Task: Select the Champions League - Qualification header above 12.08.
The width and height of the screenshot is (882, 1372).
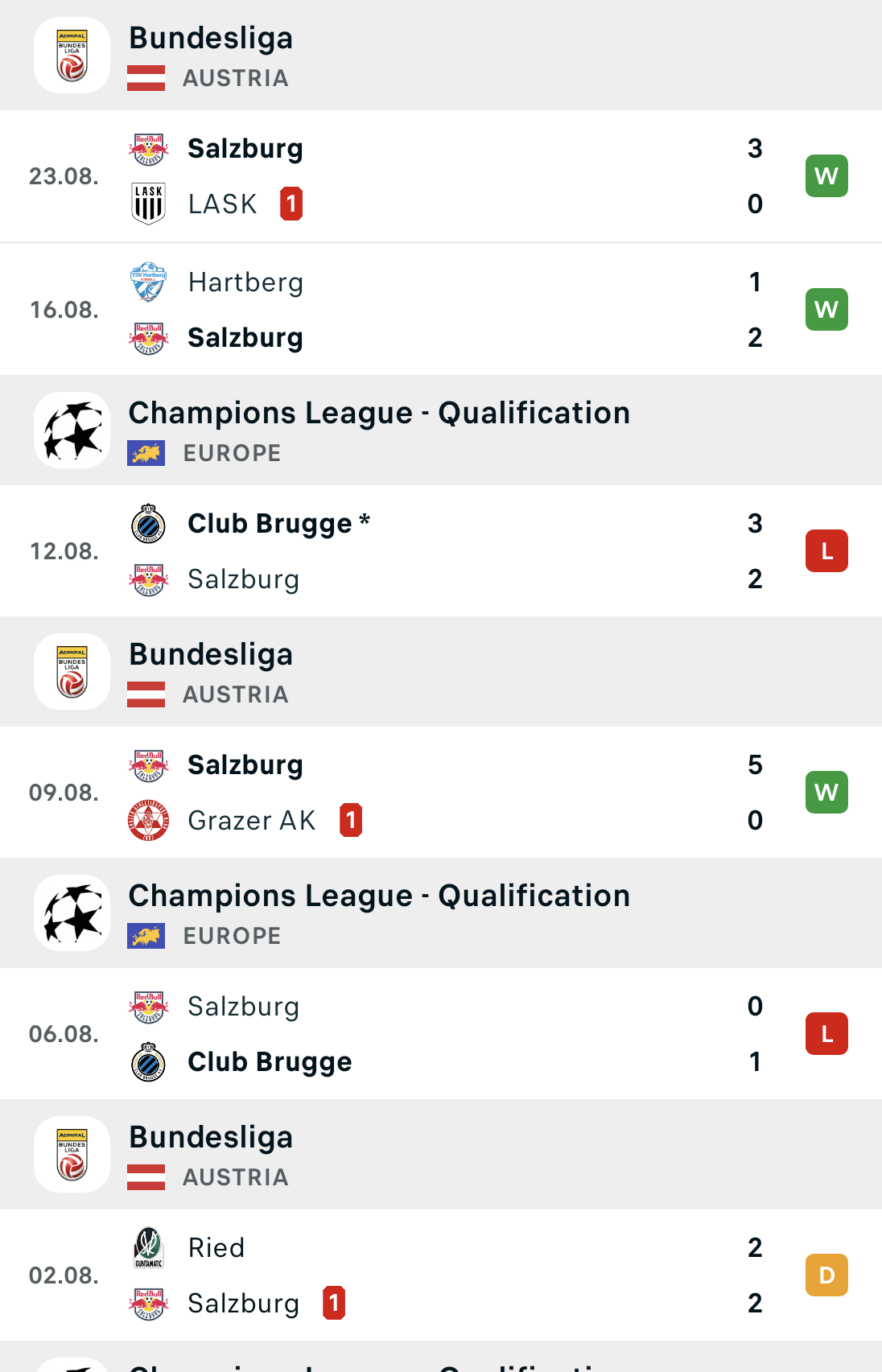Action: click(379, 414)
